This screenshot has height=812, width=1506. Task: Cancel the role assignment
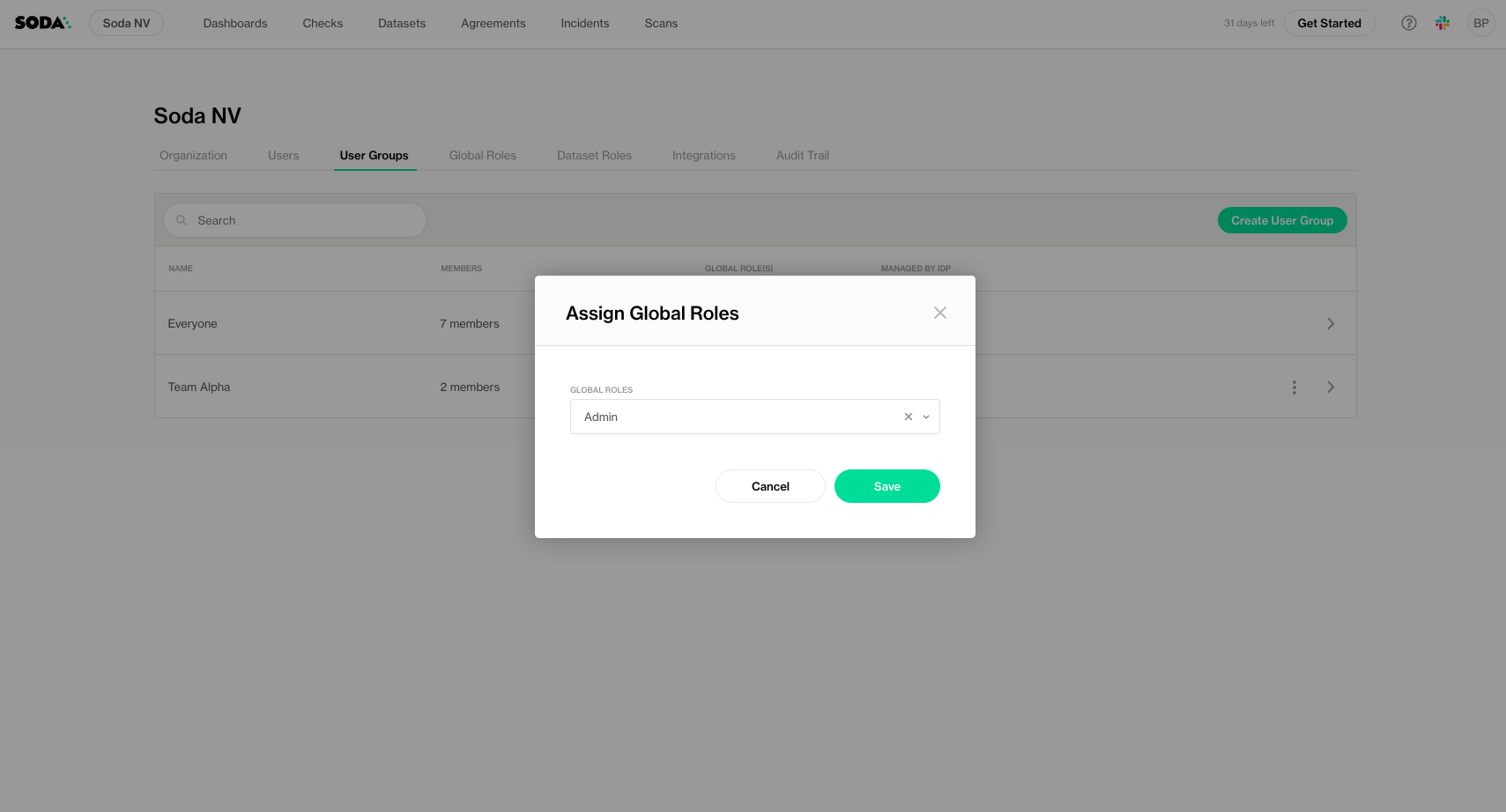769,486
